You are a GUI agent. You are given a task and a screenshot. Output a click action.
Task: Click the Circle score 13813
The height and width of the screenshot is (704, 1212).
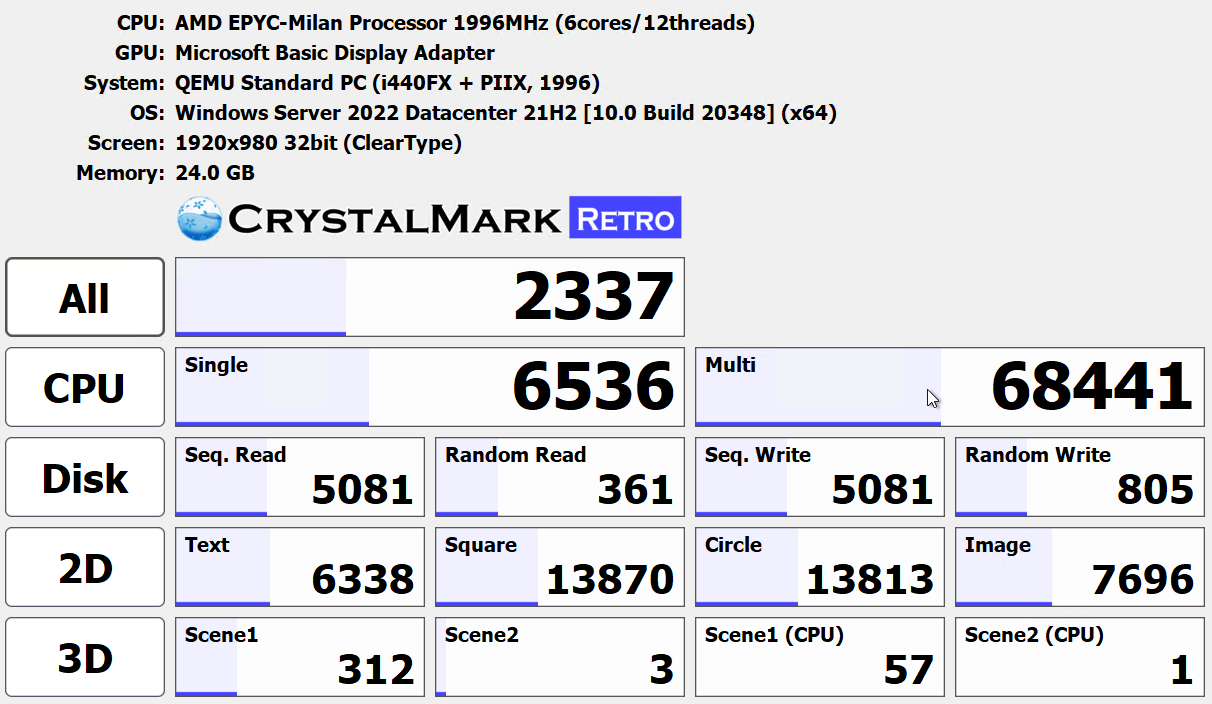pyautogui.click(x=820, y=567)
